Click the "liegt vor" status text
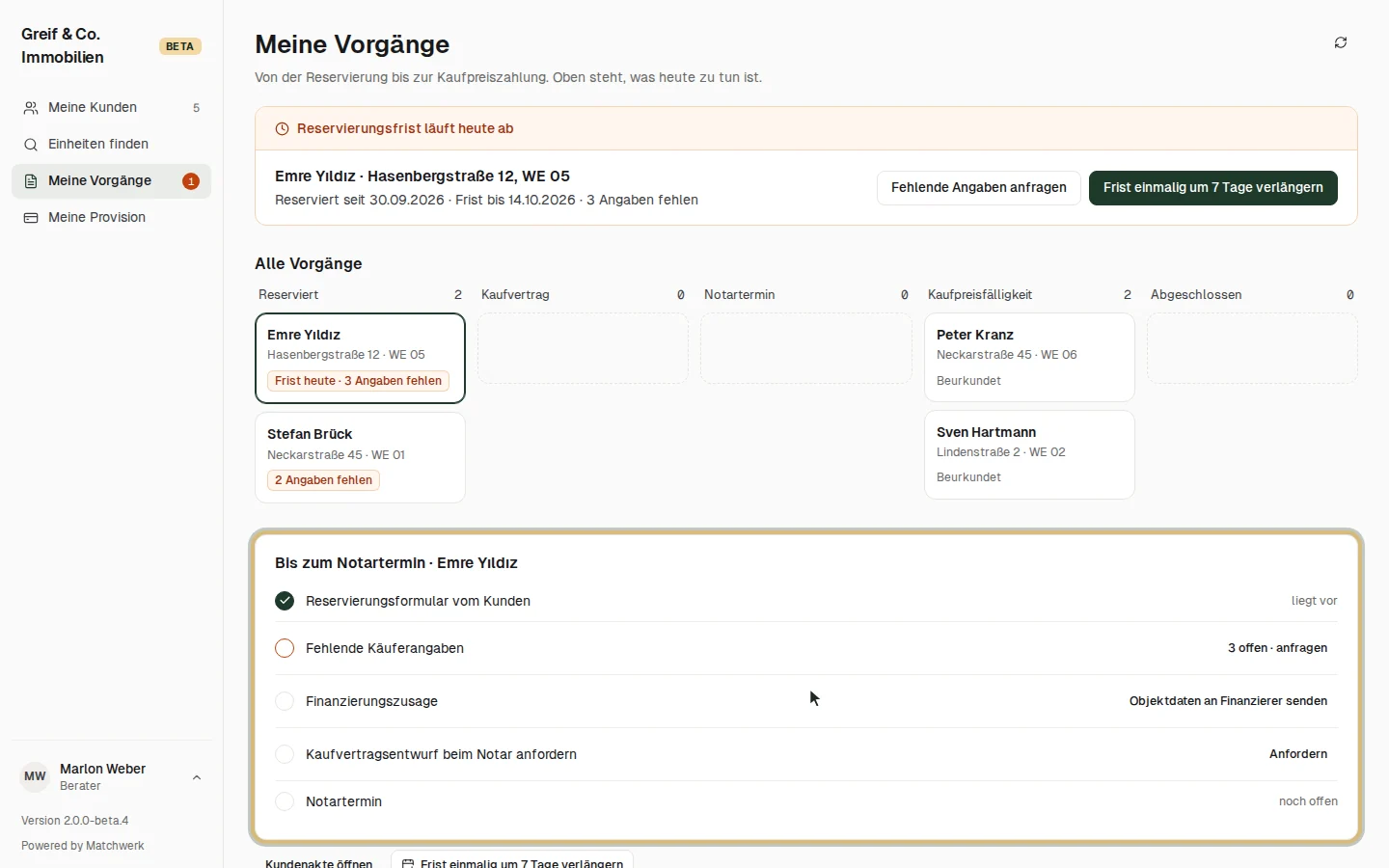This screenshot has height=868, width=1389. [x=1315, y=601]
